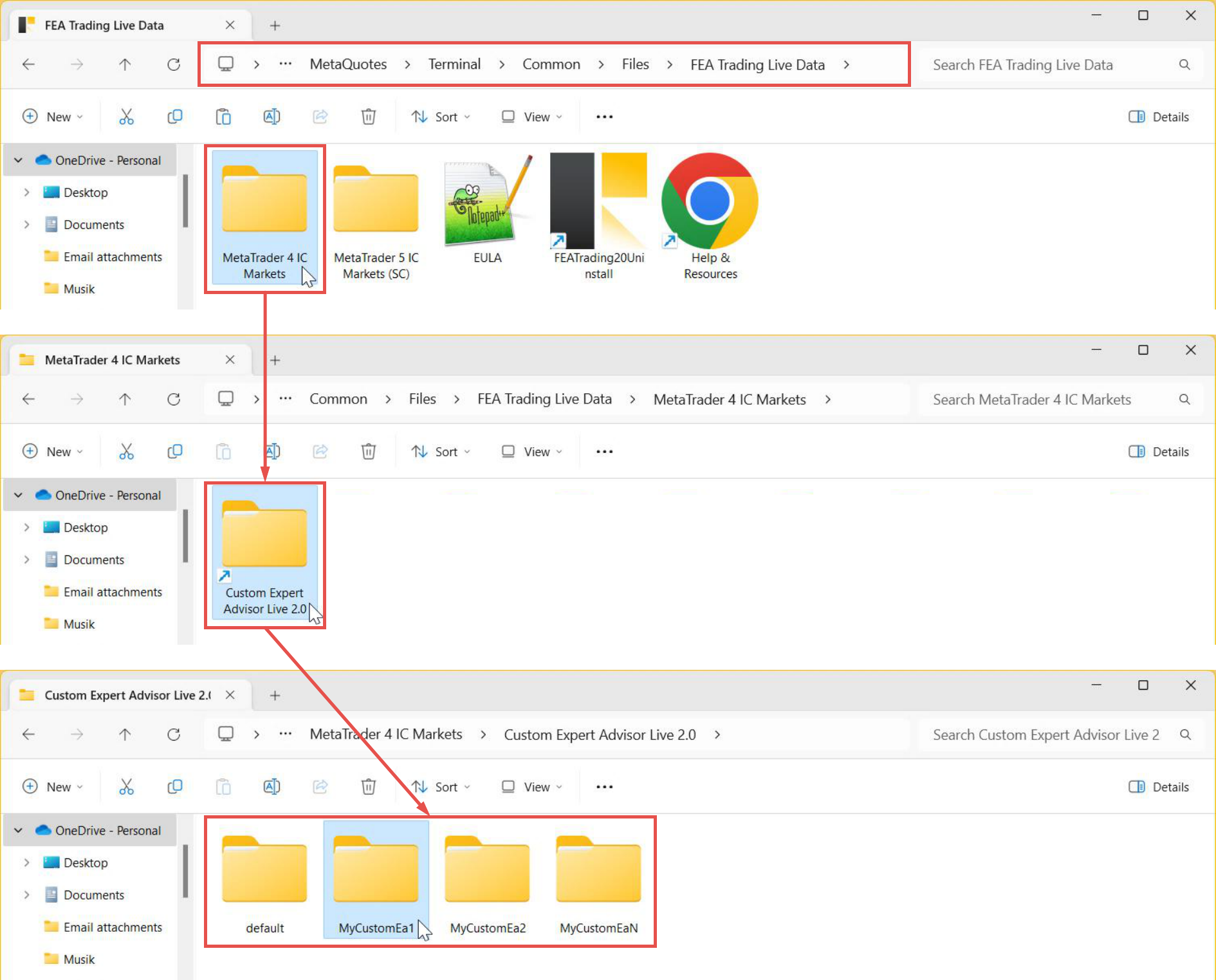Click Delete icon in MetaTrader 4 IC Markets window
The width and height of the screenshot is (1216, 980).
click(x=368, y=452)
